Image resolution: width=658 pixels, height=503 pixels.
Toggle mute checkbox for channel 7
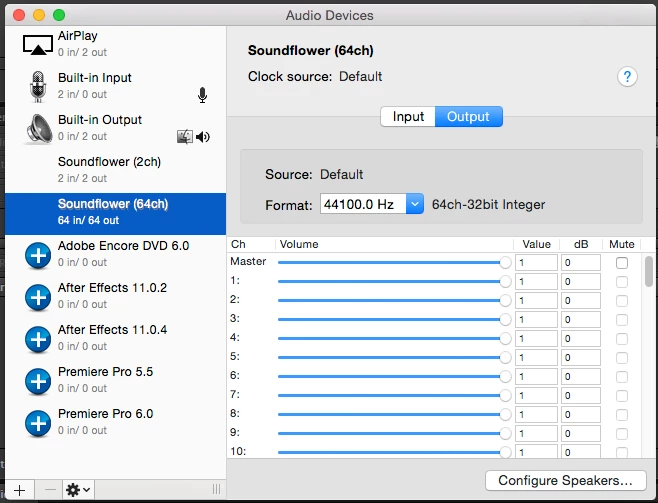click(x=622, y=396)
